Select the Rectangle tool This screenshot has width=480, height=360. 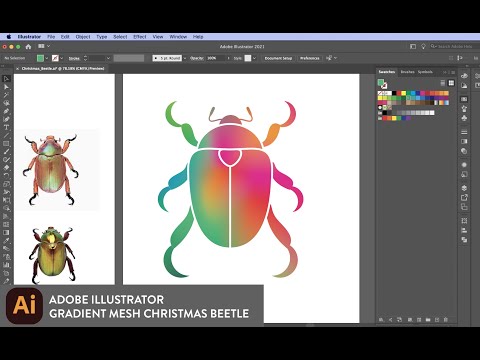(6, 144)
